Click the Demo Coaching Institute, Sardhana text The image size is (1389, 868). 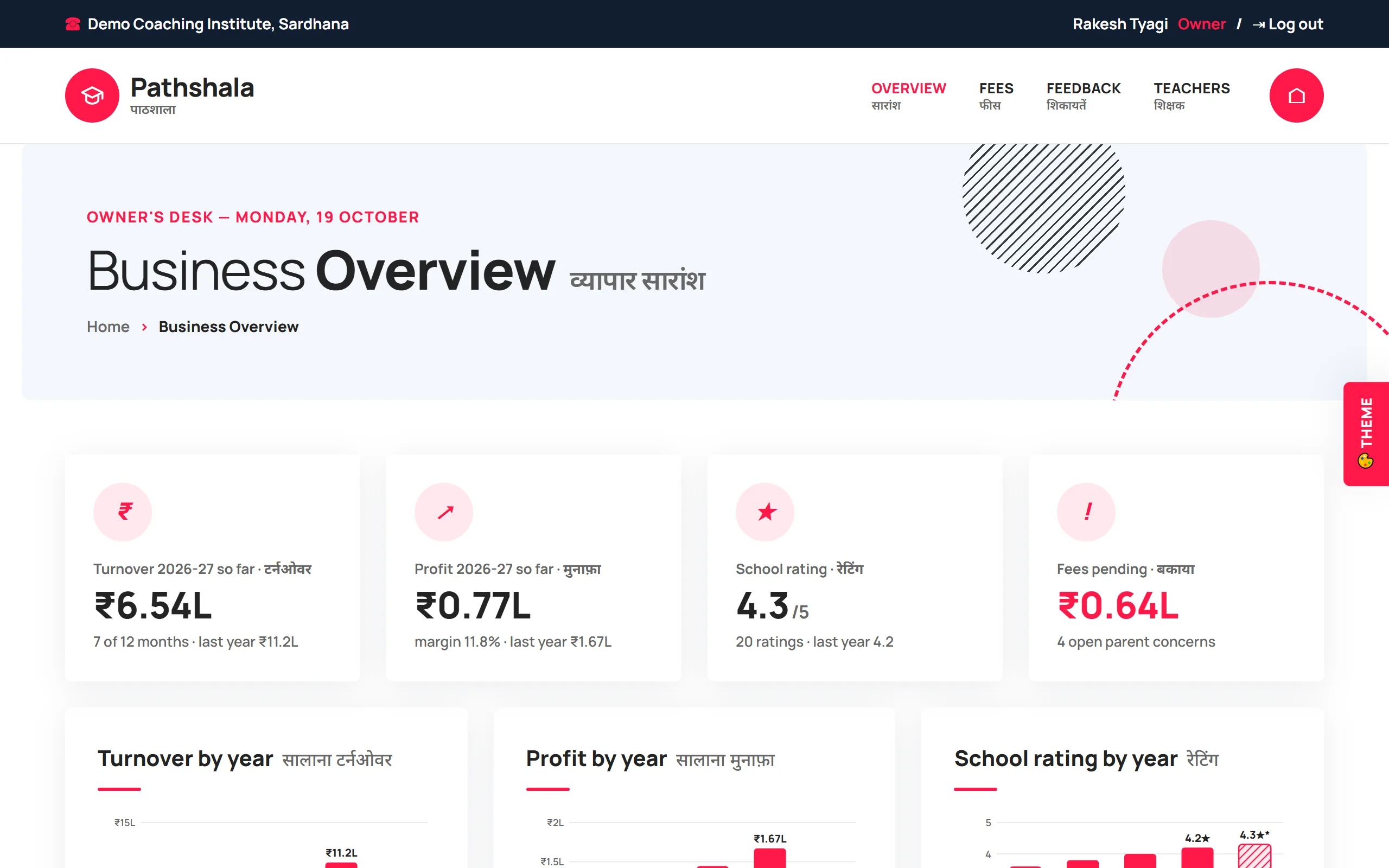(218, 24)
